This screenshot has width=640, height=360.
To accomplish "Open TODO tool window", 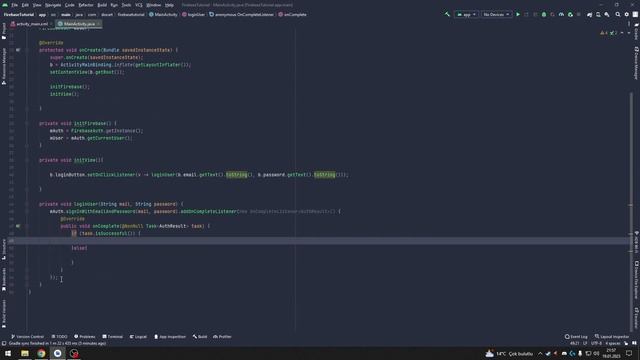I will [x=60, y=337].
